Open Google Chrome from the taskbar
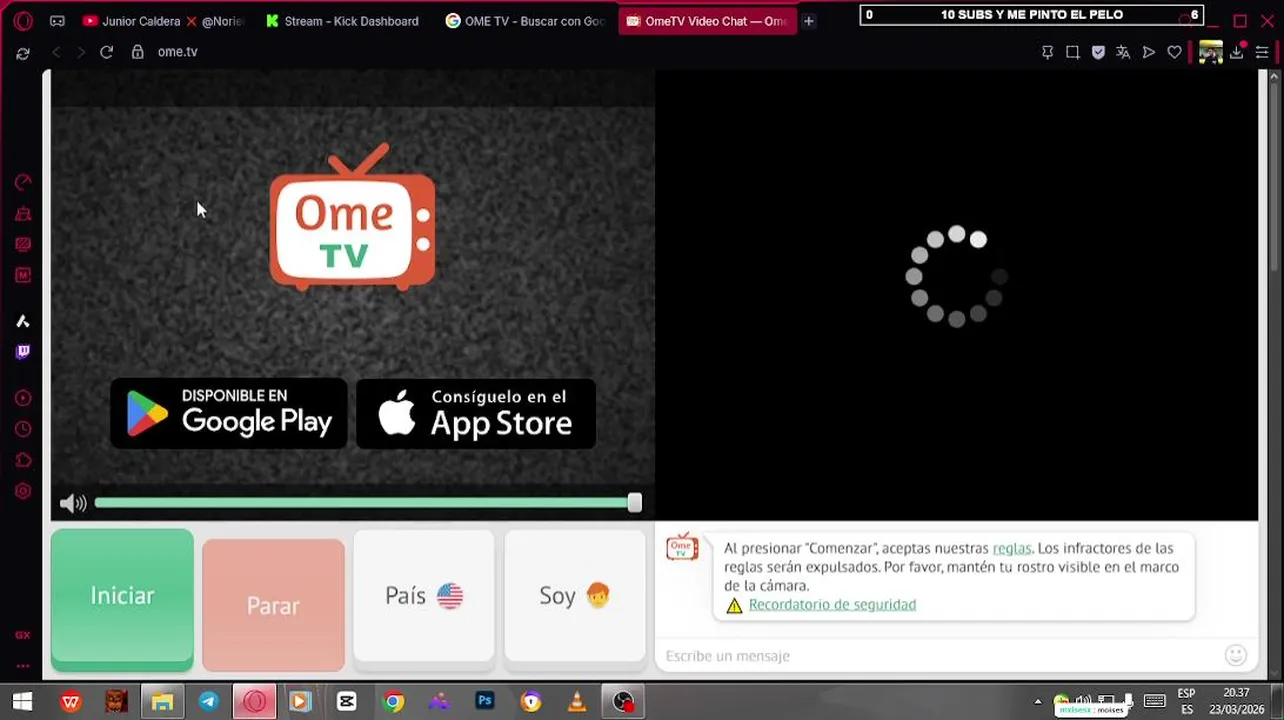The image size is (1284, 720). coord(393,702)
